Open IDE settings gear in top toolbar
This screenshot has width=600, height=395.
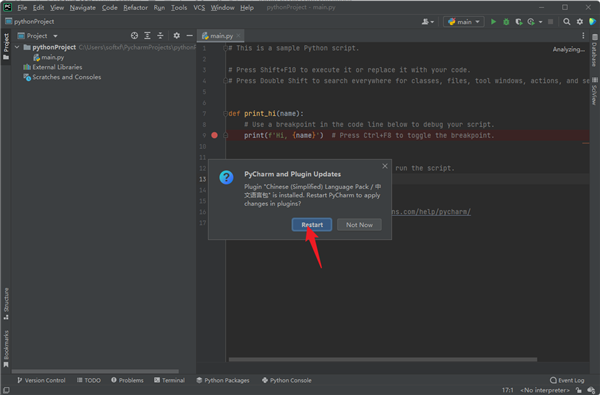pyautogui.click(x=580, y=22)
